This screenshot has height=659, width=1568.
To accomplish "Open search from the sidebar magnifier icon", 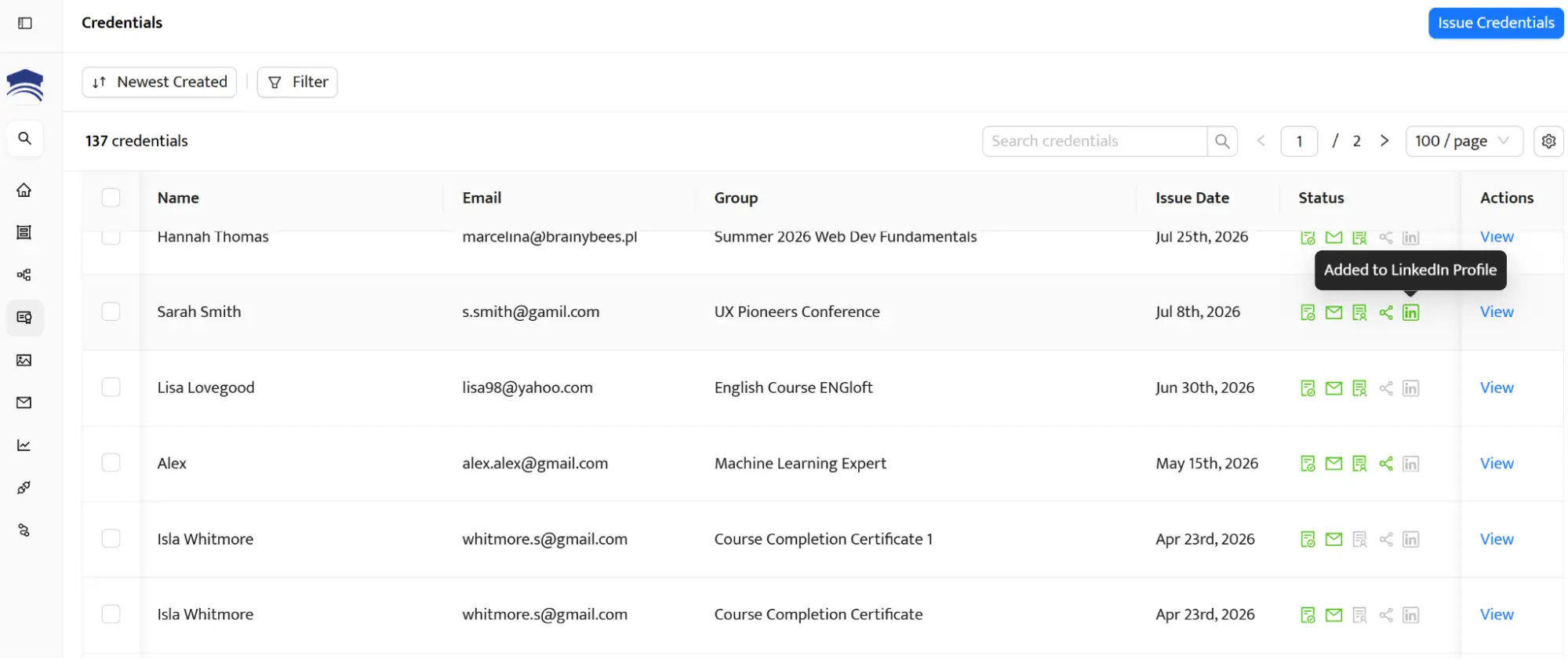I will [x=25, y=139].
